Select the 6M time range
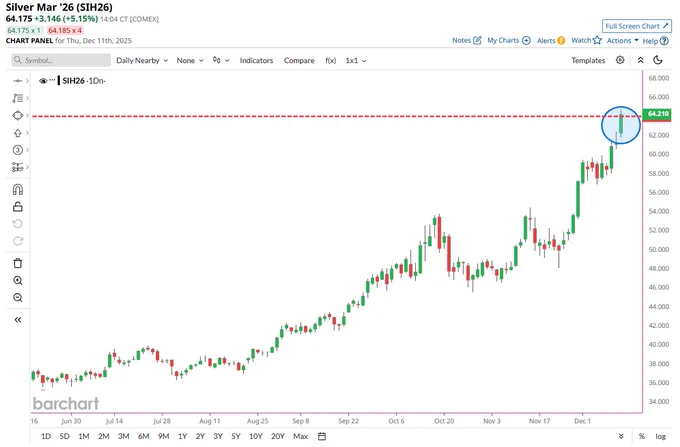This screenshot has height=447, width=680. pos(144,436)
